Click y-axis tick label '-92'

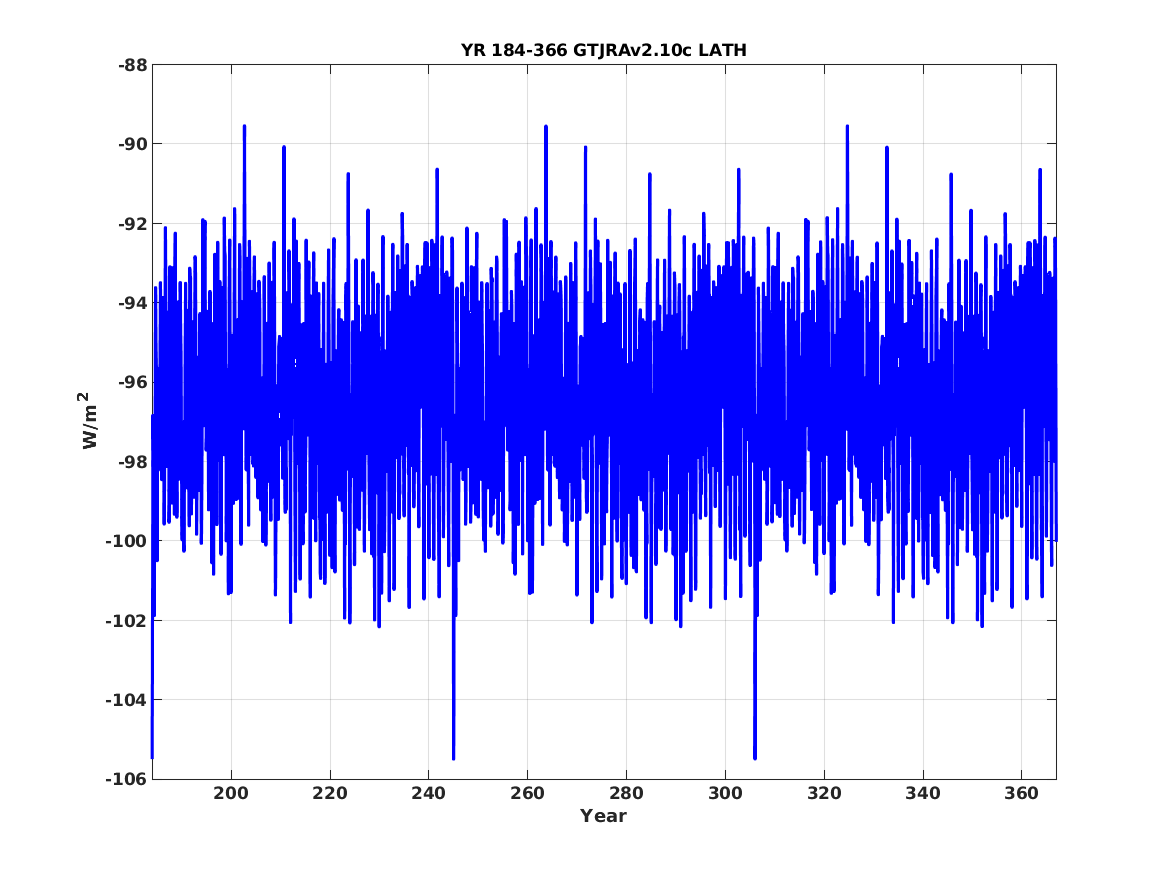[132, 223]
